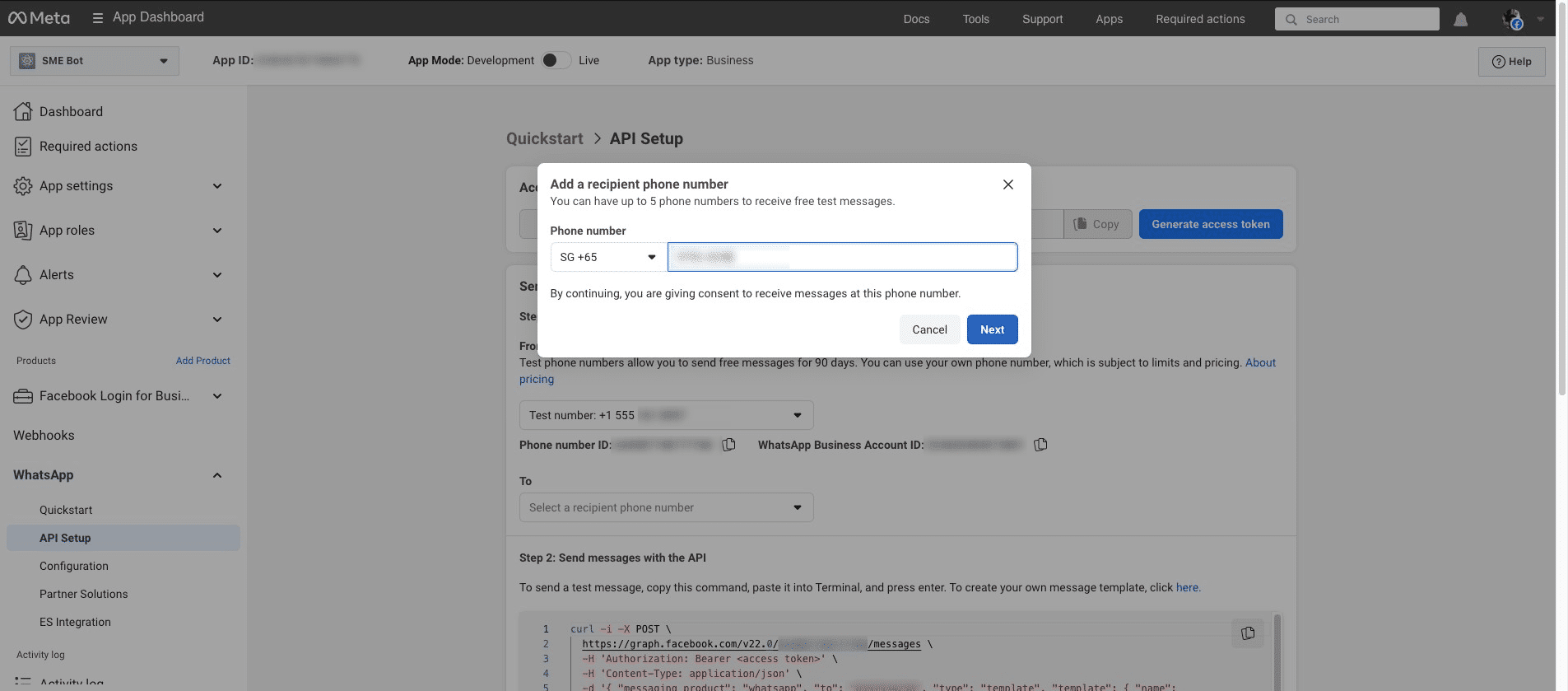Click the phone number input field
Viewport: 1568px width, 691px height.
pyautogui.click(x=842, y=257)
